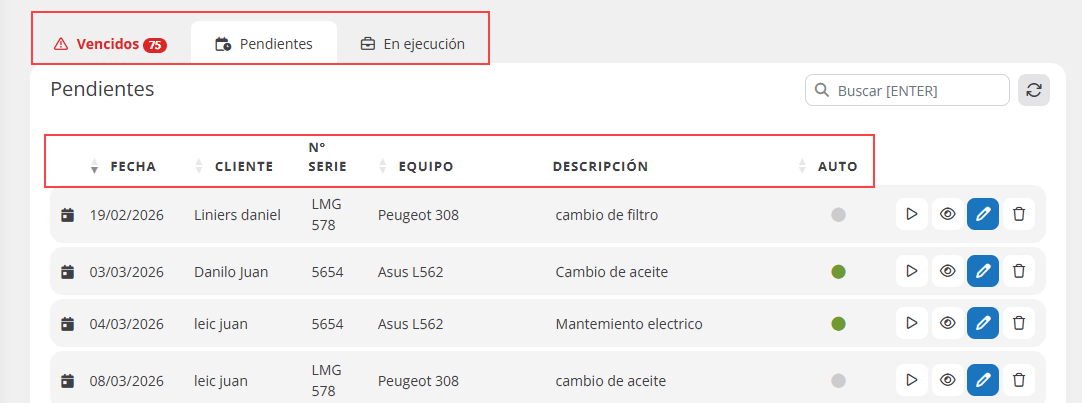1082x403 pixels.
Task: Open pencil editor for Liniers daniel row
Action: coord(983,214)
